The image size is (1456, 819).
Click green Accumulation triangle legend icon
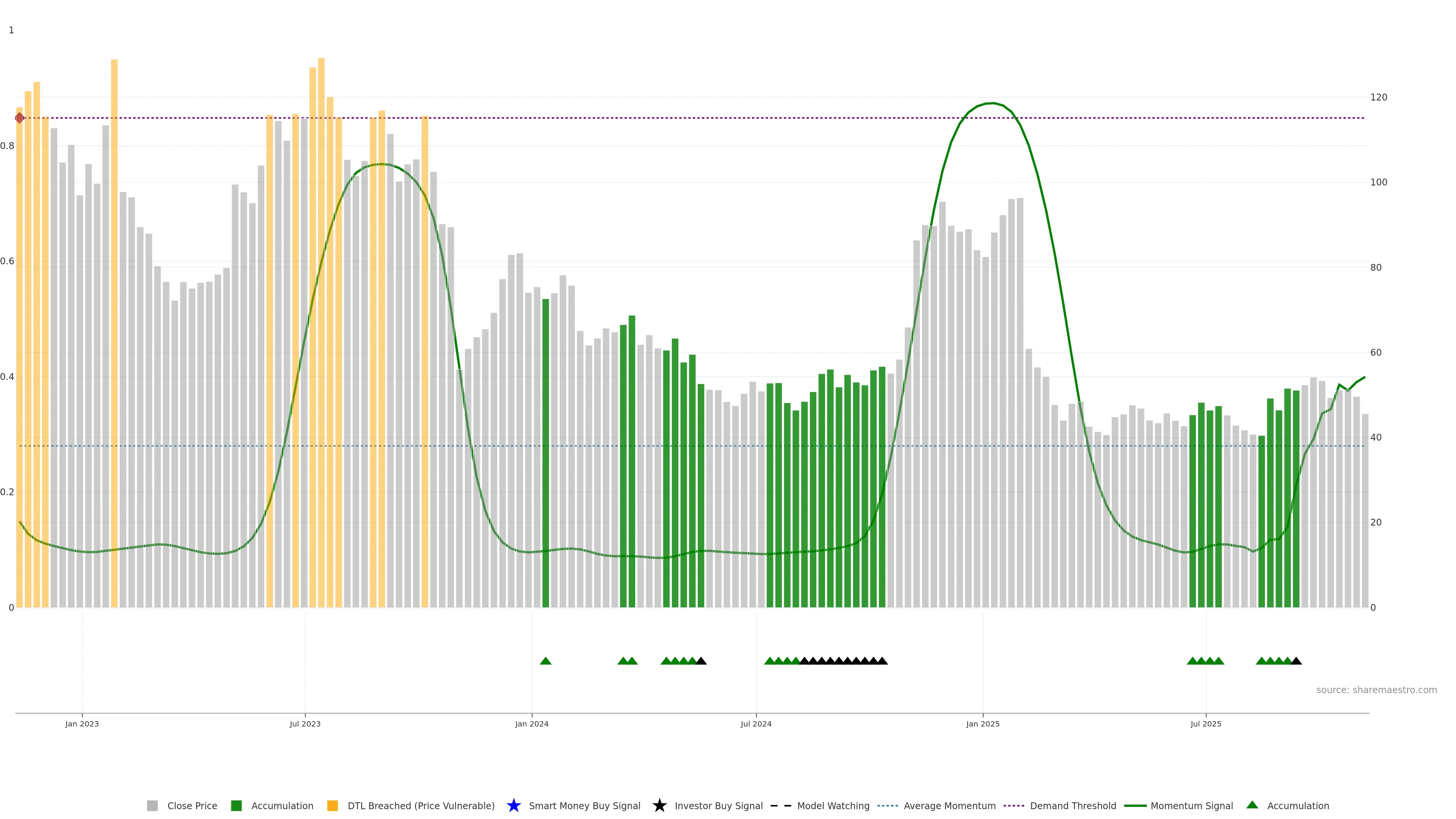[x=1252, y=805]
